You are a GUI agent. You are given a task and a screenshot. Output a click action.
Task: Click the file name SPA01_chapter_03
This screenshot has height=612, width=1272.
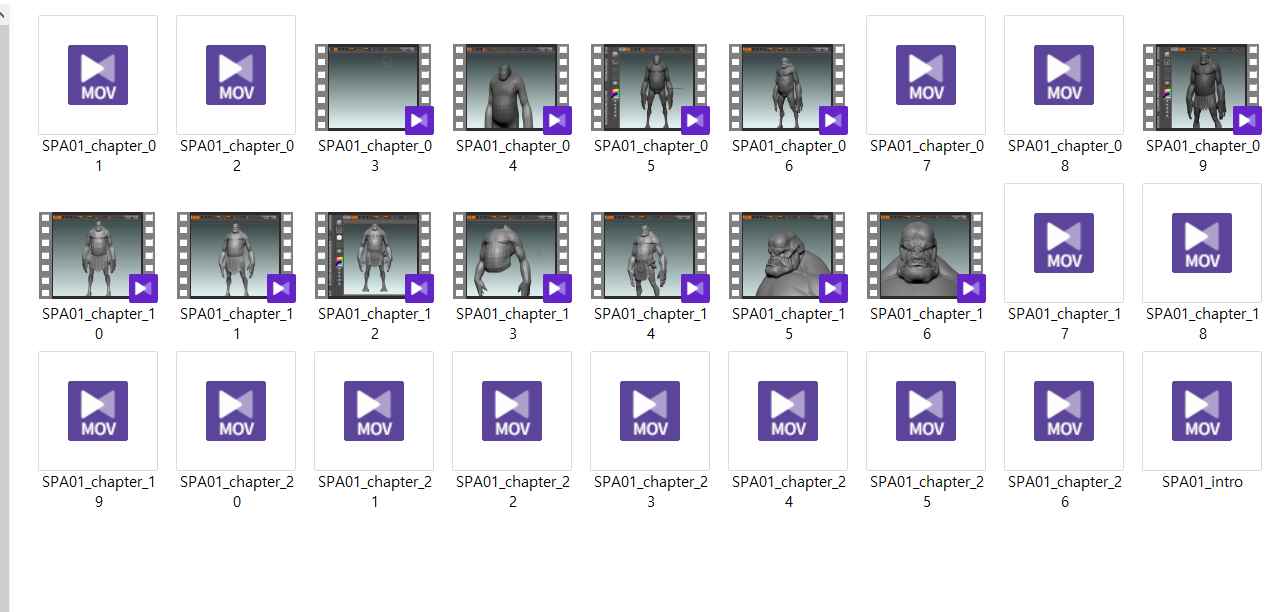pyautogui.click(x=374, y=156)
